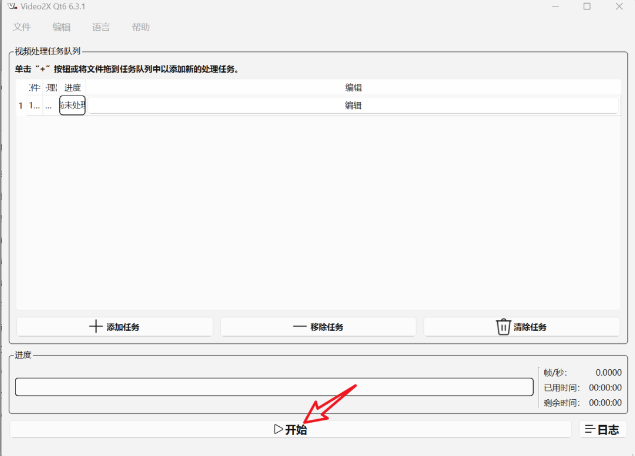The image size is (635, 456).
Task: Click the 编辑 button in the task row
Action: pos(353,105)
